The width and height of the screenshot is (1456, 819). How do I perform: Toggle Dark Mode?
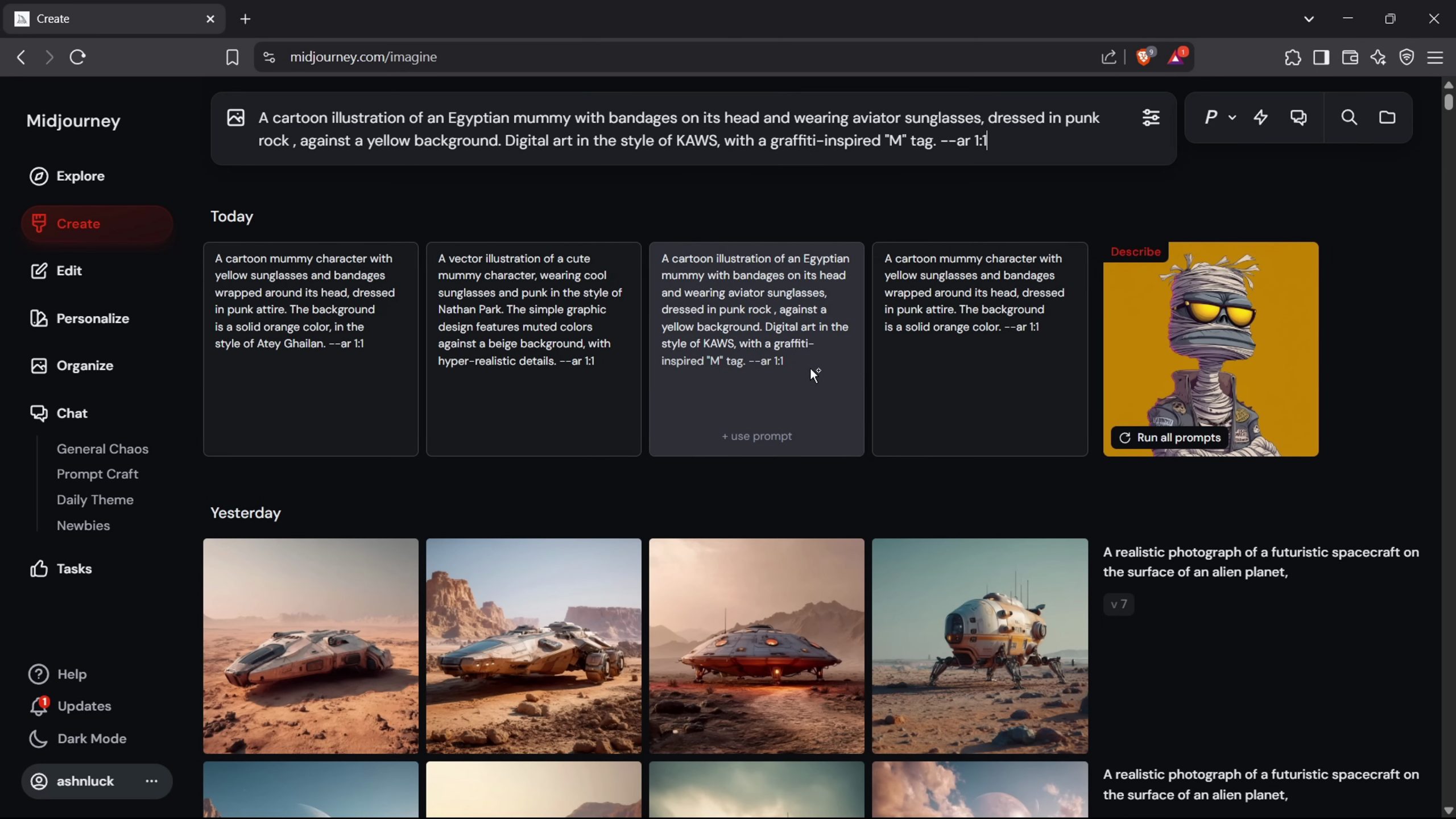(78, 739)
